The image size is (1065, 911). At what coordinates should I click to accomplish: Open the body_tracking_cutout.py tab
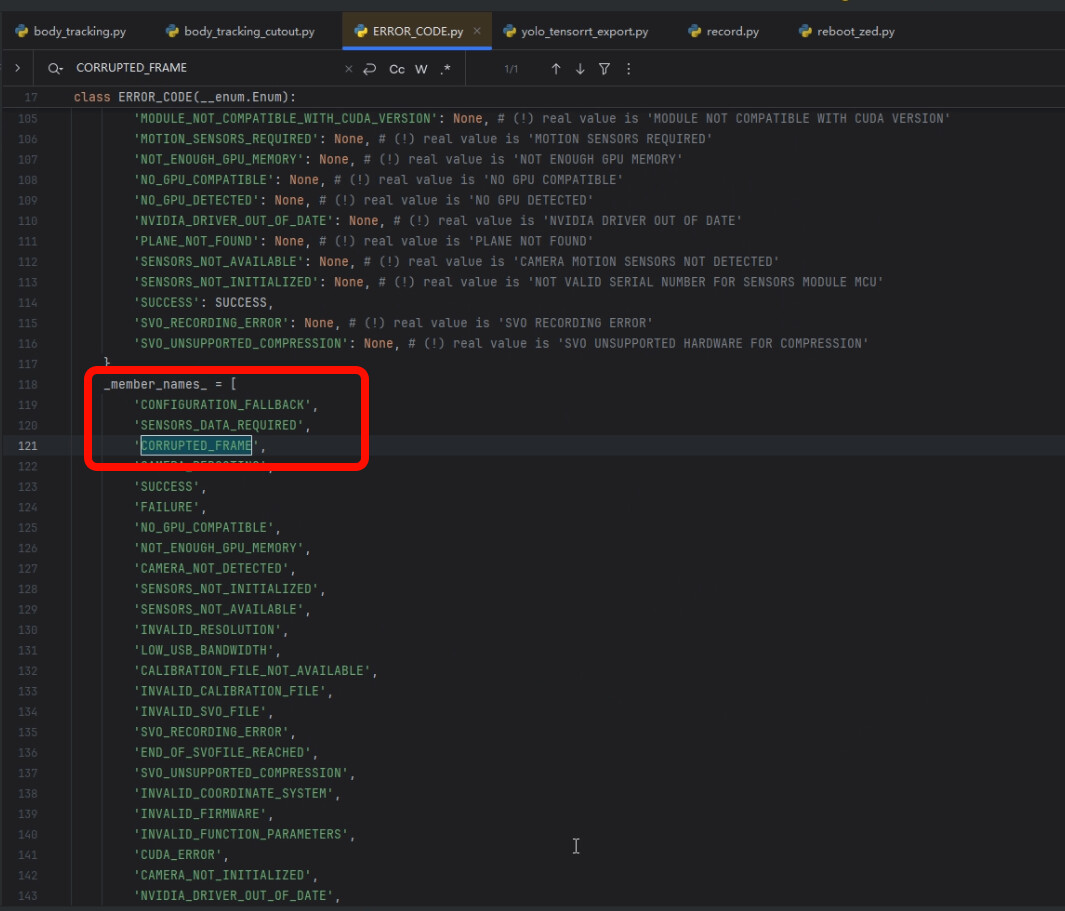tap(240, 31)
